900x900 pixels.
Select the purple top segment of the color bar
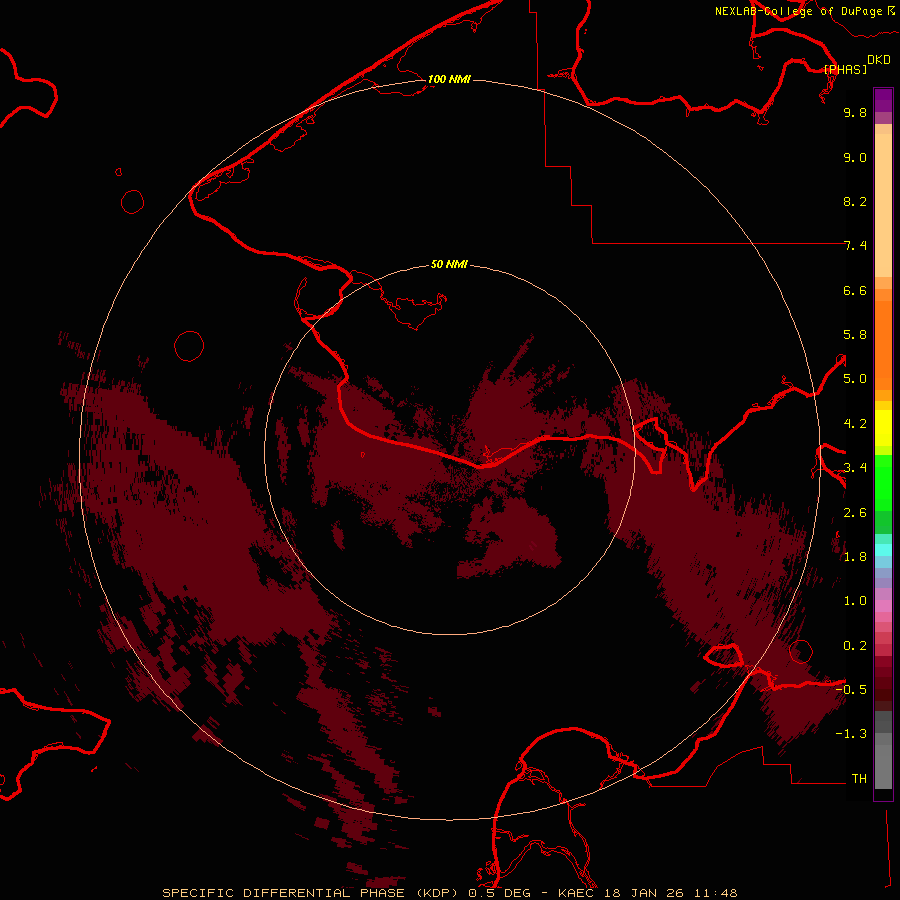pyautogui.click(x=883, y=100)
